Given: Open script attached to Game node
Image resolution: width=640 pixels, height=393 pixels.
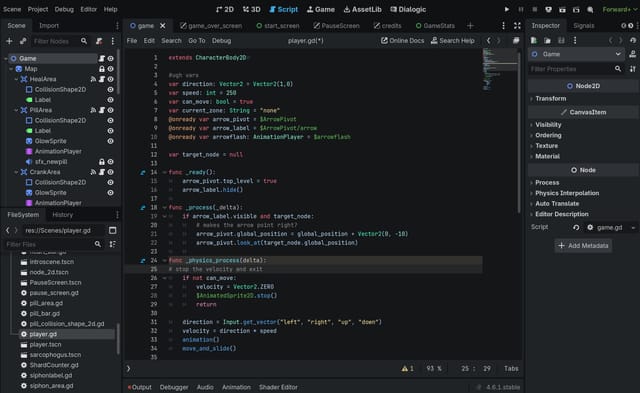Looking at the screenshot, I should [x=102, y=58].
